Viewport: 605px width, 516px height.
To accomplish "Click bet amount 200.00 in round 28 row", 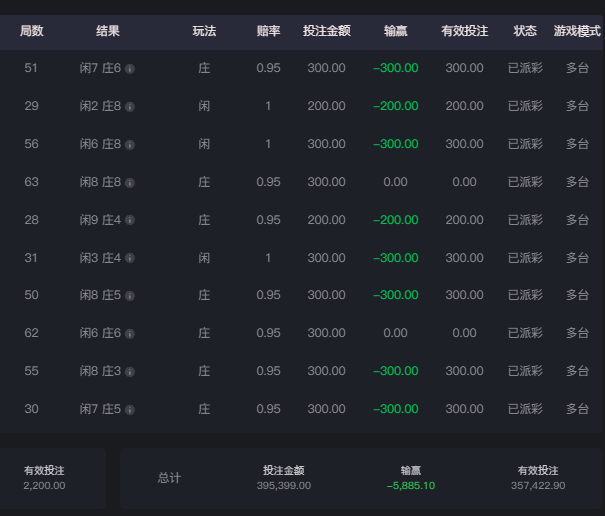I will click(326, 220).
